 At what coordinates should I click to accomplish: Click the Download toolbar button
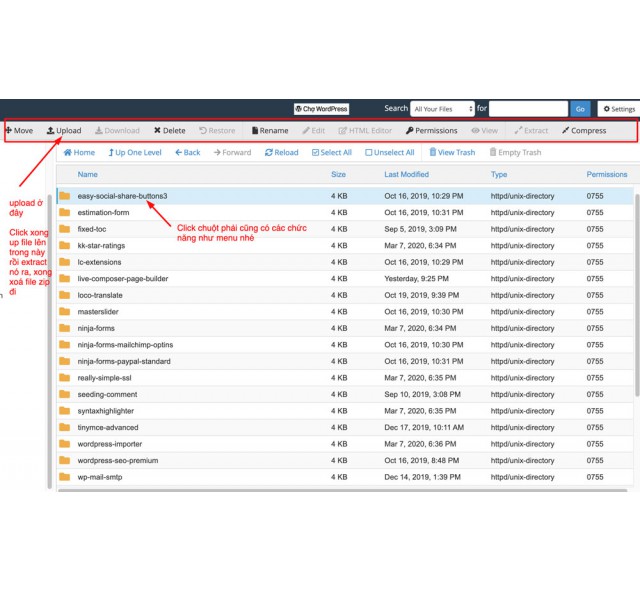click(118, 131)
